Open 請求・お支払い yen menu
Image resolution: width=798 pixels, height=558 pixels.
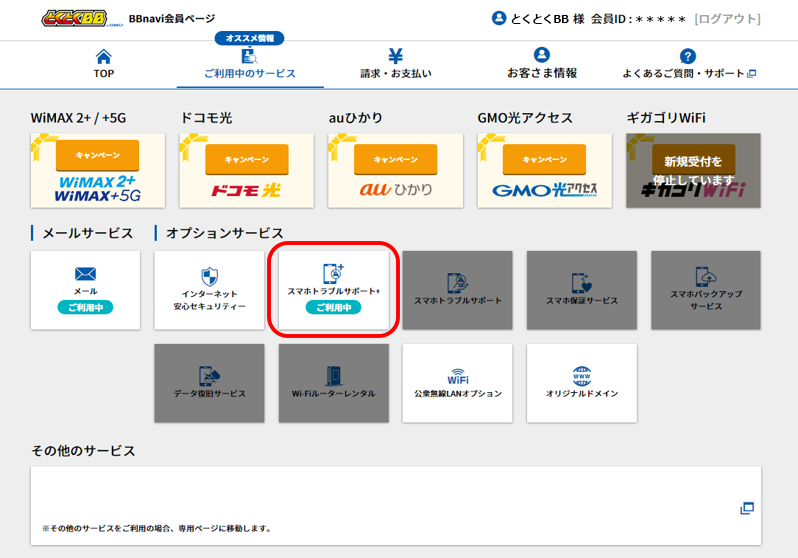point(395,64)
